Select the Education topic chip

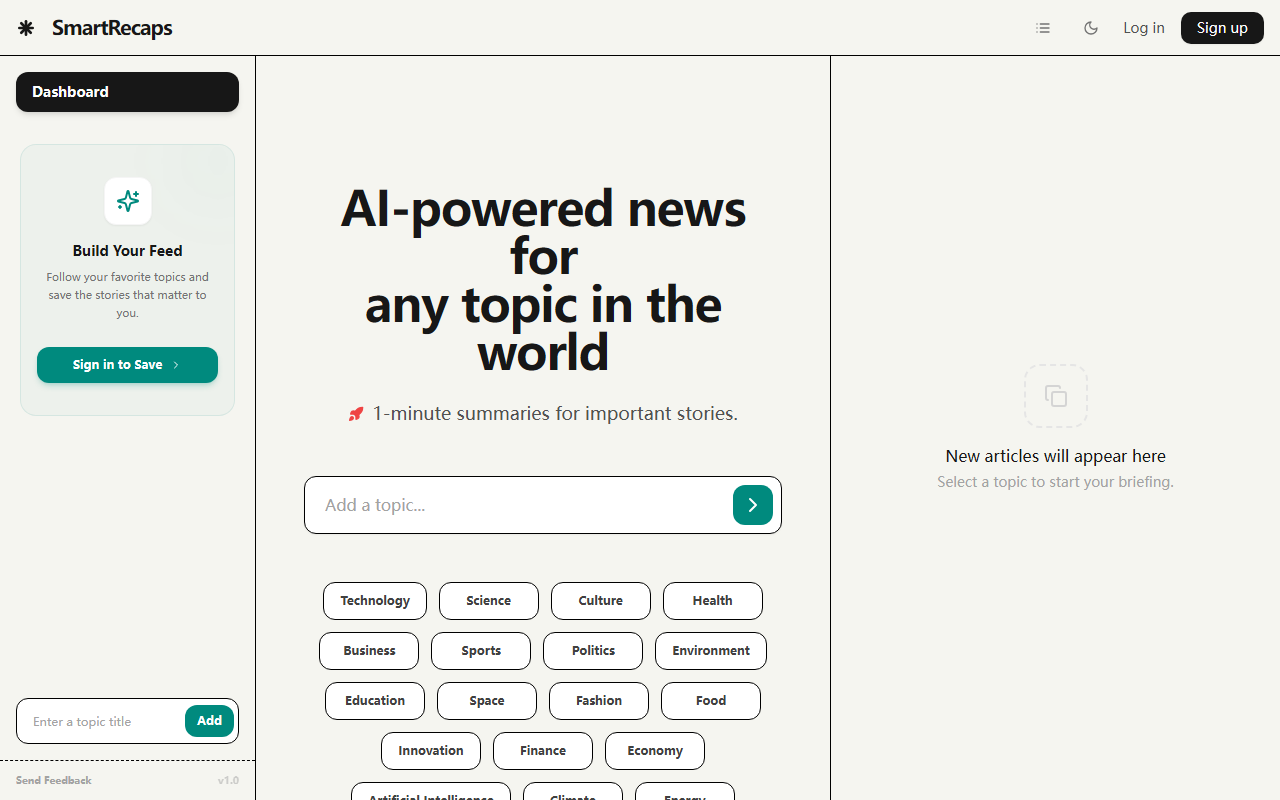click(375, 701)
